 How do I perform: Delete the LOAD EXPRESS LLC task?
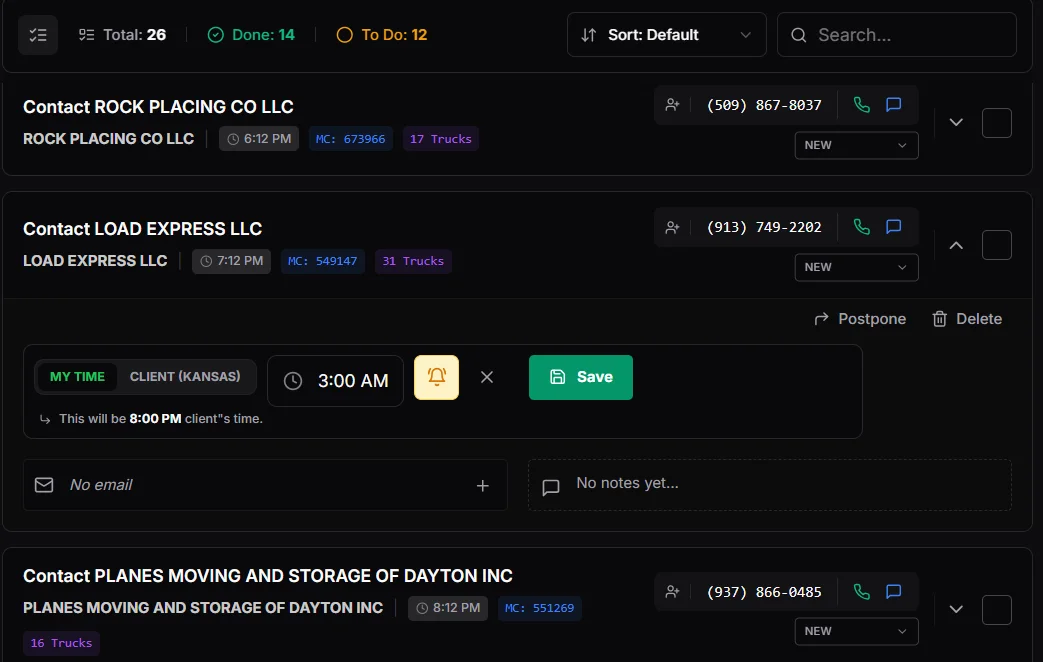coord(967,319)
